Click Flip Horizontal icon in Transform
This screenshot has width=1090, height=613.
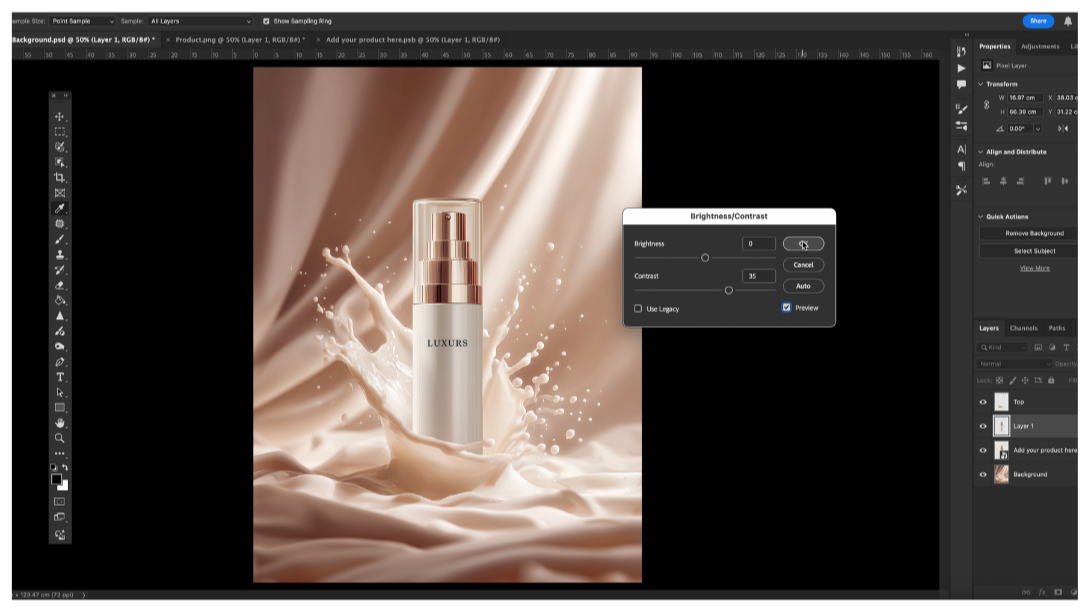click(x=1063, y=129)
